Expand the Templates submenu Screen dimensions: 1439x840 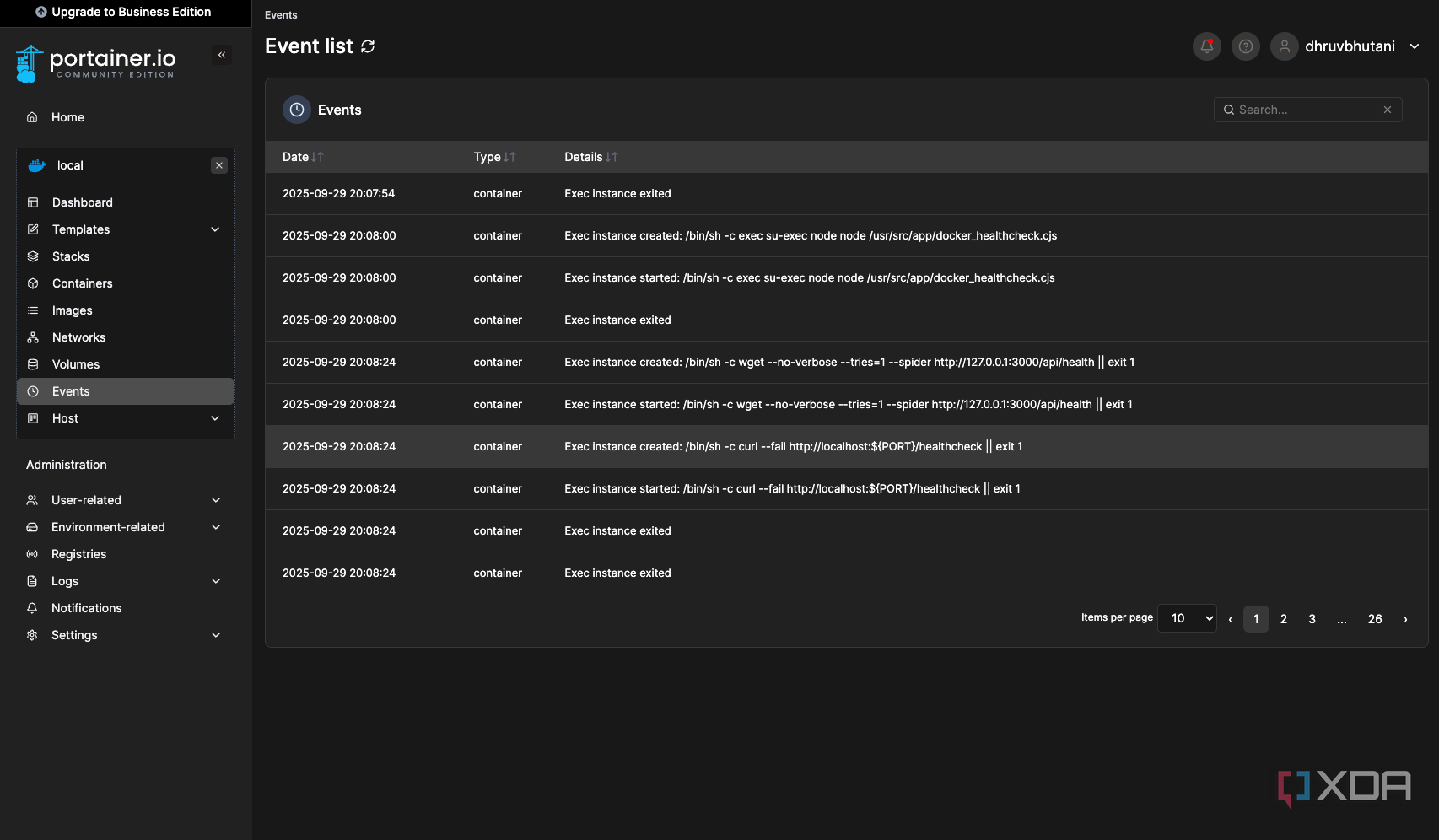(x=215, y=229)
